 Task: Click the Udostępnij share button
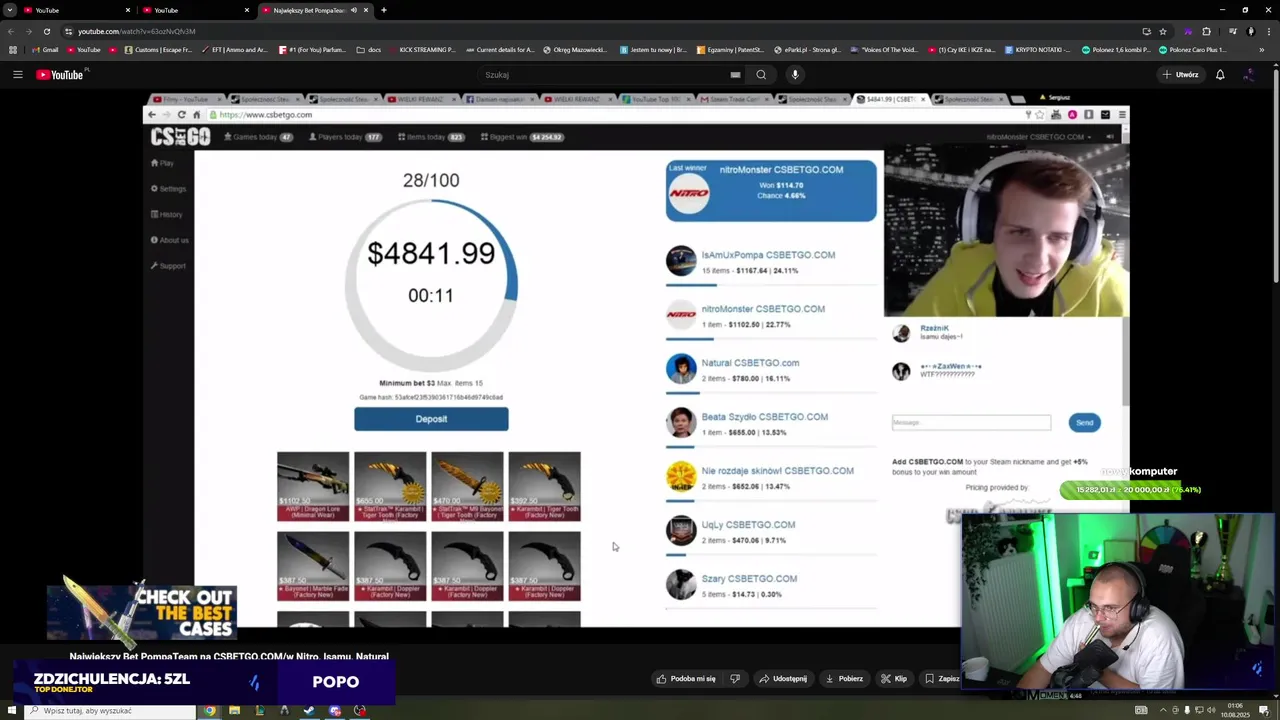point(783,678)
